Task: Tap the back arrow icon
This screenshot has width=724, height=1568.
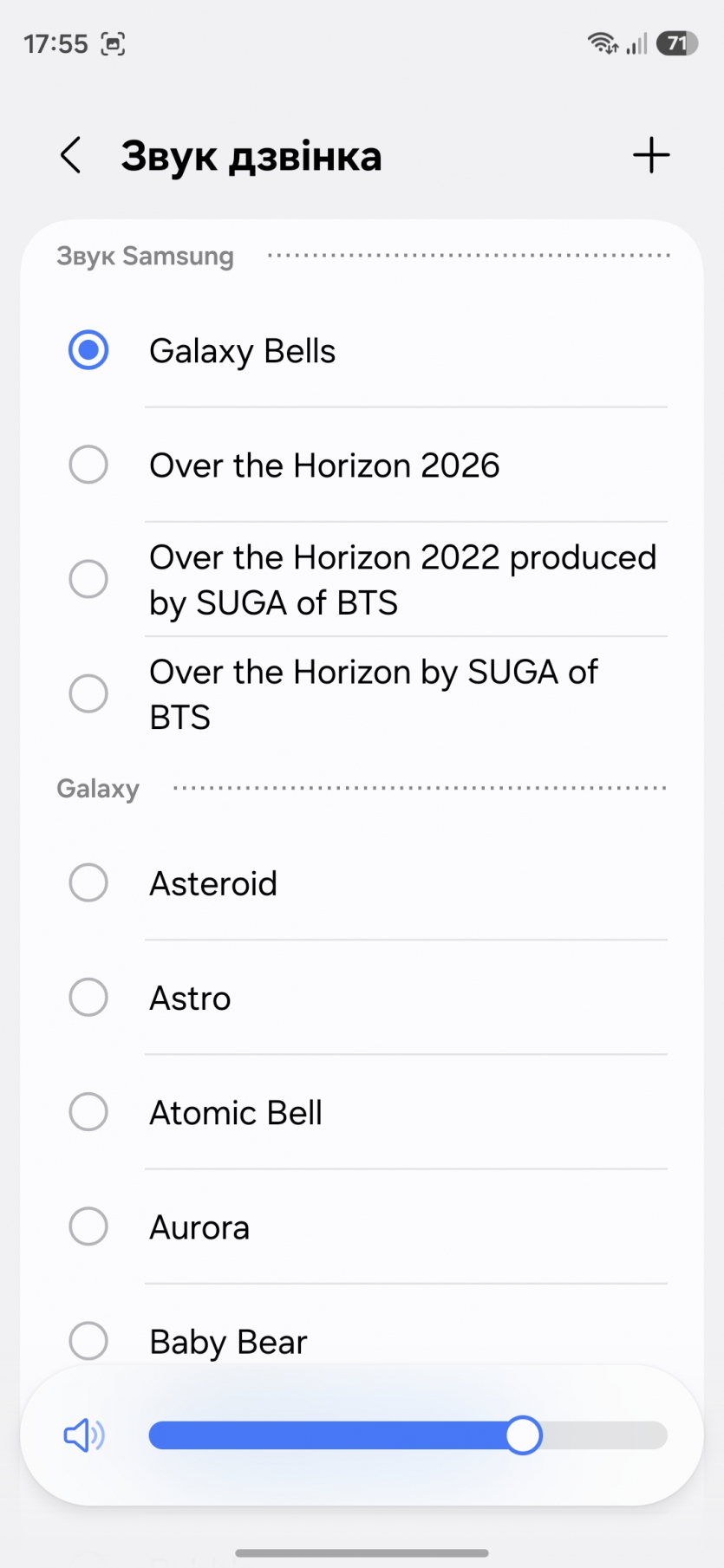Action: click(x=71, y=156)
